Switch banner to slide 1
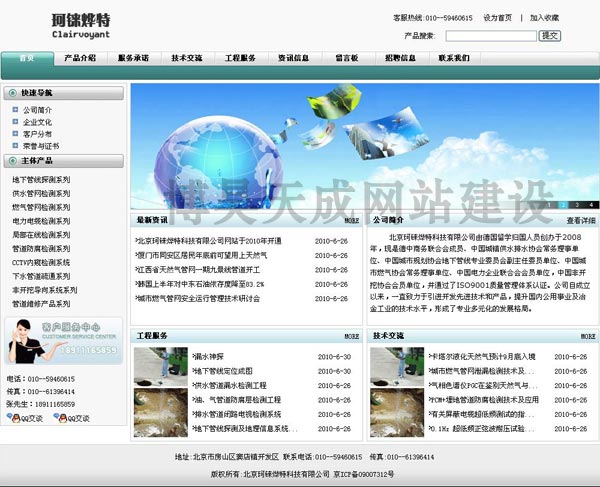 coord(549,205)
